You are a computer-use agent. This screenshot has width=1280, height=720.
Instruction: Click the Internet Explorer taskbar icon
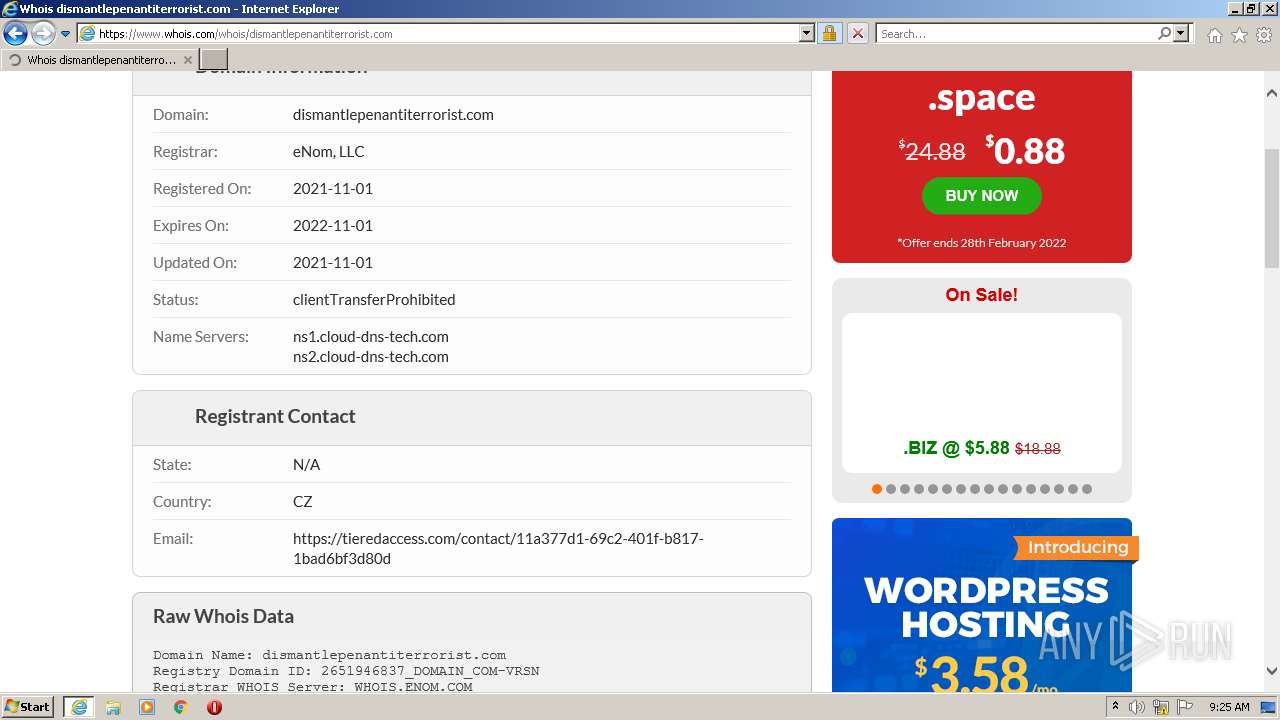tap(78, 707)
